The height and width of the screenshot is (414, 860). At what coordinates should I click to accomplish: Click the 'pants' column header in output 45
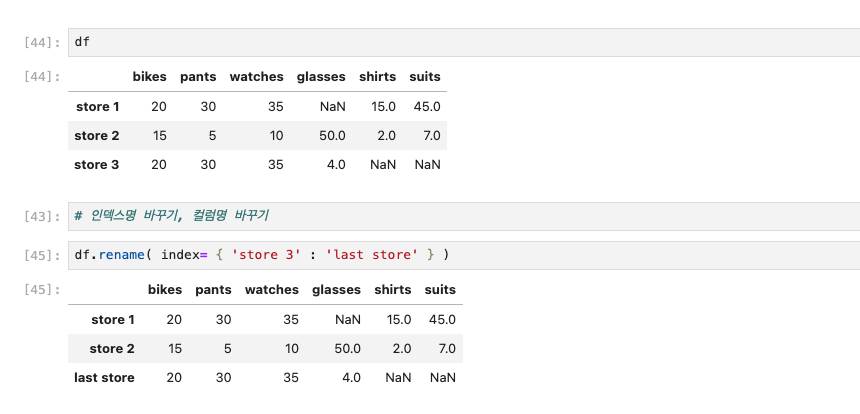[213, 290]
